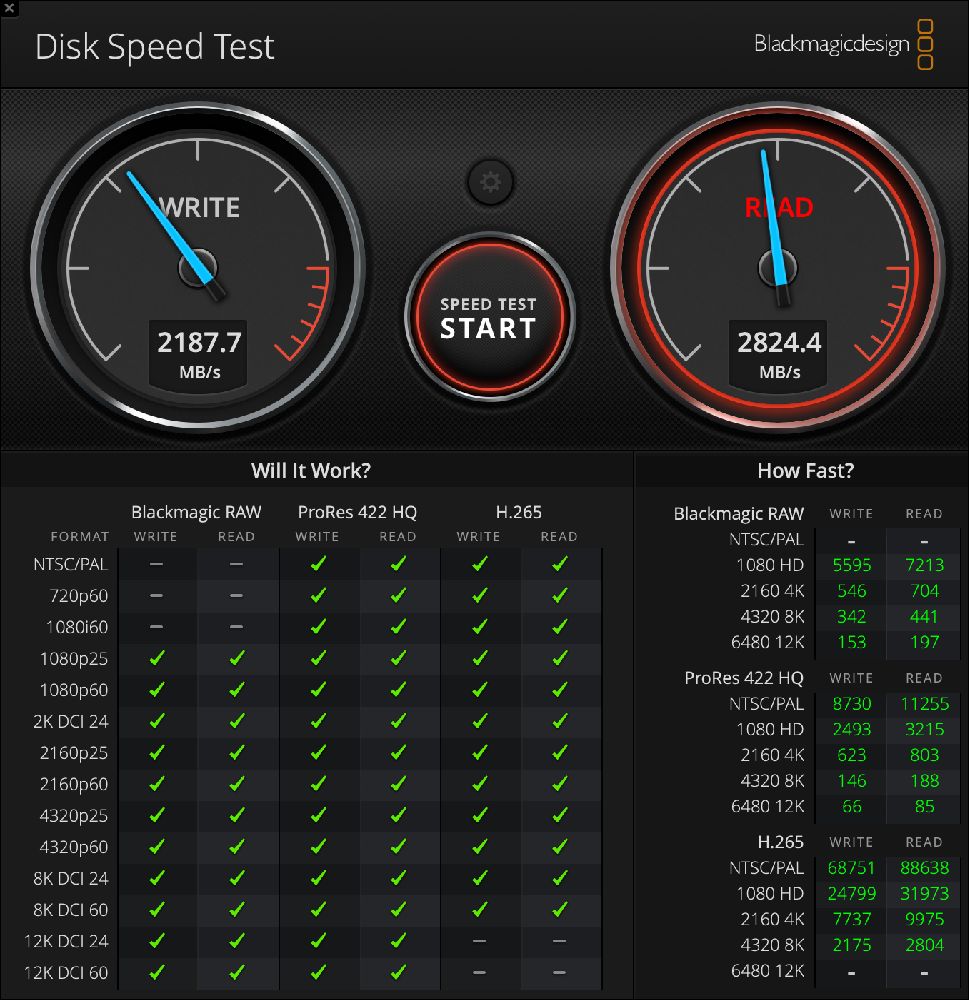The width and height of the screenshot is (969, 1000).
Task: Click Blackmagic RAW write checkmark for 1080p25
Action: (x=156, y=658)
